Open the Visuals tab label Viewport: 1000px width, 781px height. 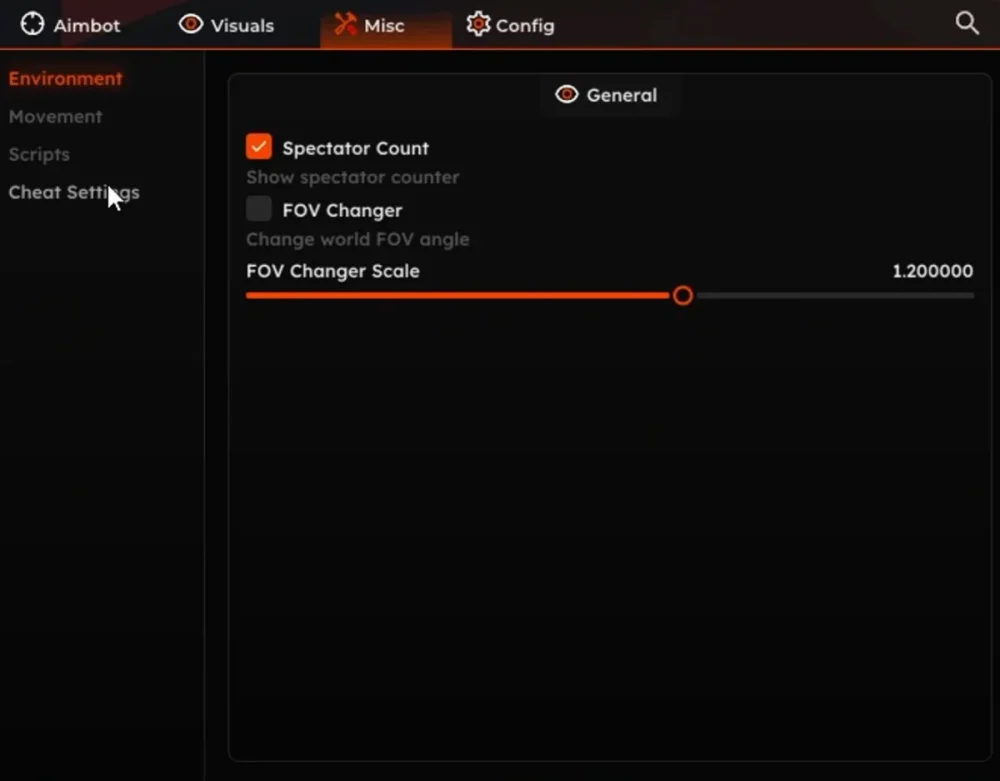242,26
